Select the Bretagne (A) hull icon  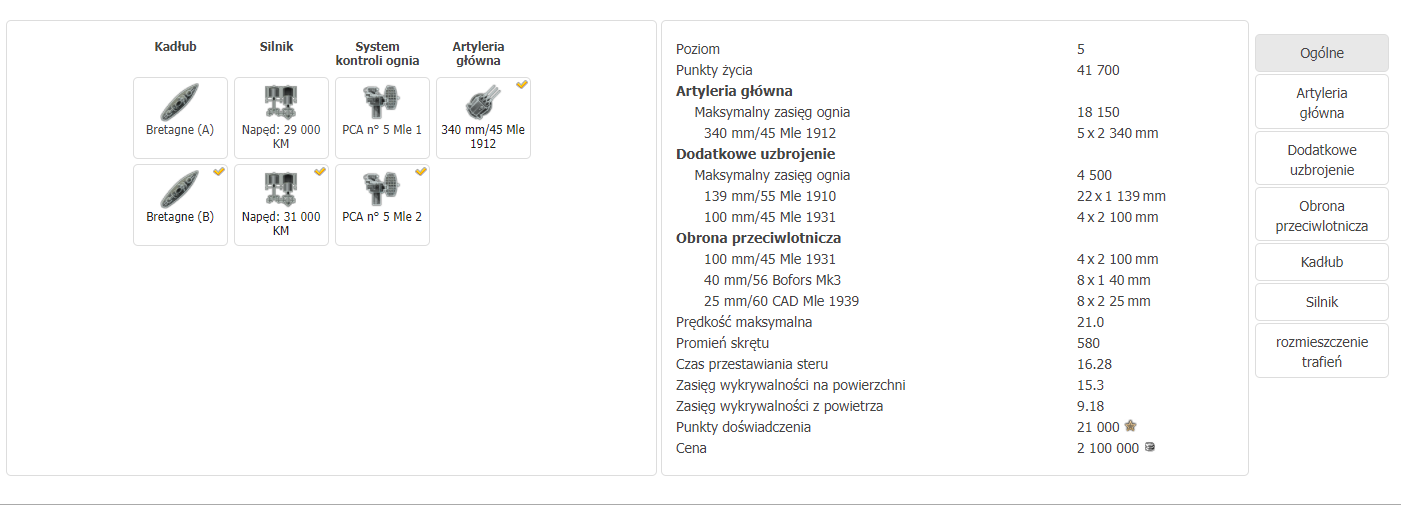(180, 103)
